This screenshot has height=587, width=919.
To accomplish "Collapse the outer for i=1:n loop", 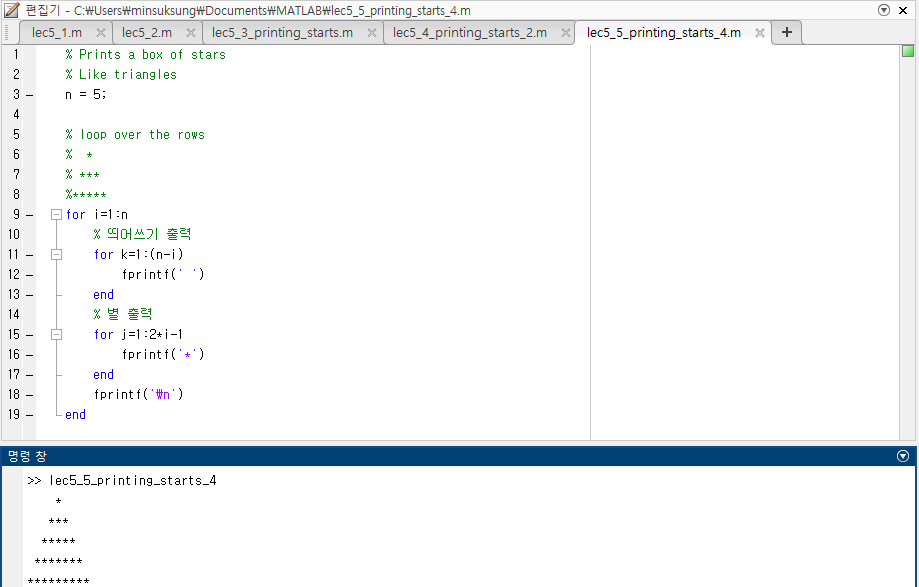I will (56, 214).
